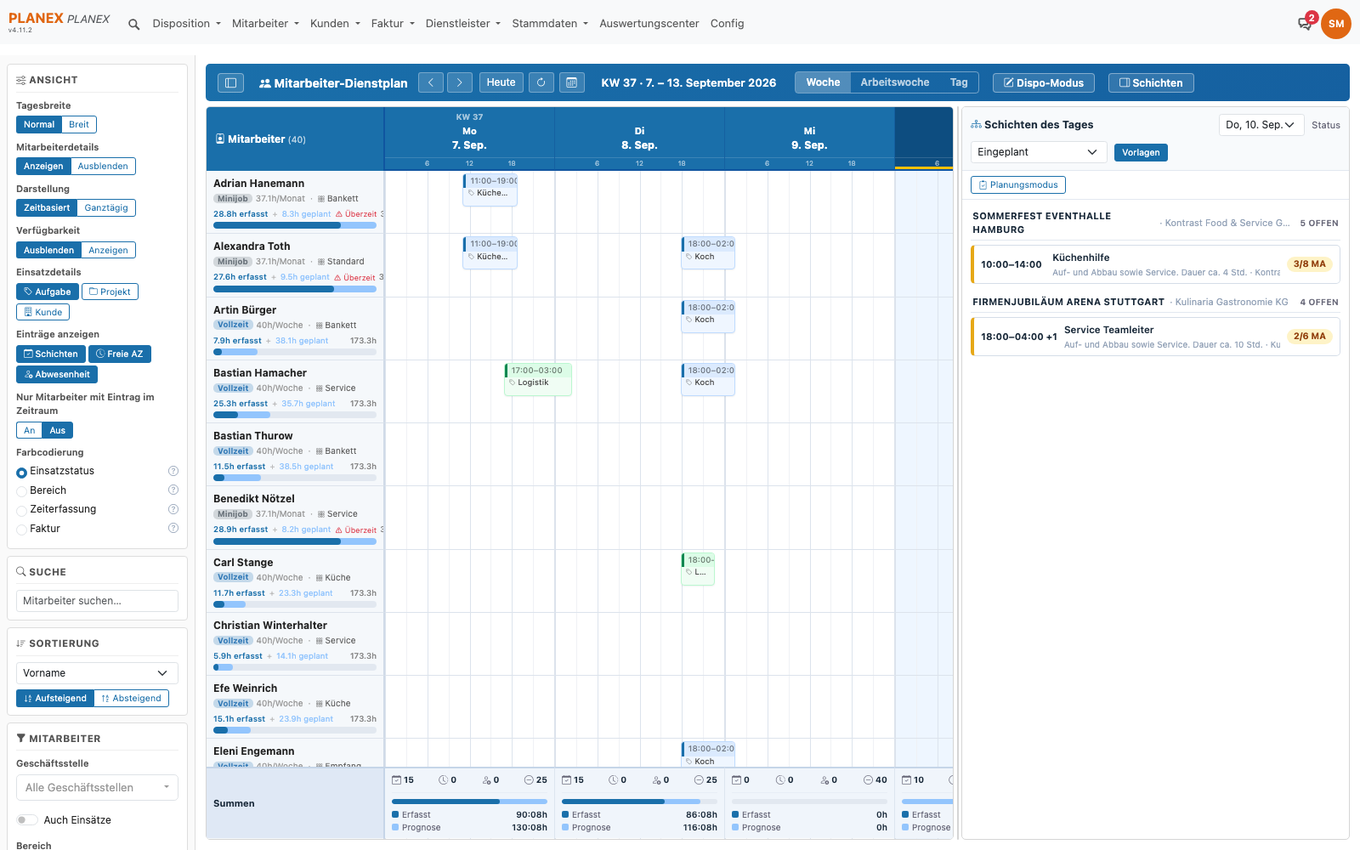Open the 'Do, 10. Sep.' date dropdown
Viewport: 1360px width, 850px height.
1262,125
